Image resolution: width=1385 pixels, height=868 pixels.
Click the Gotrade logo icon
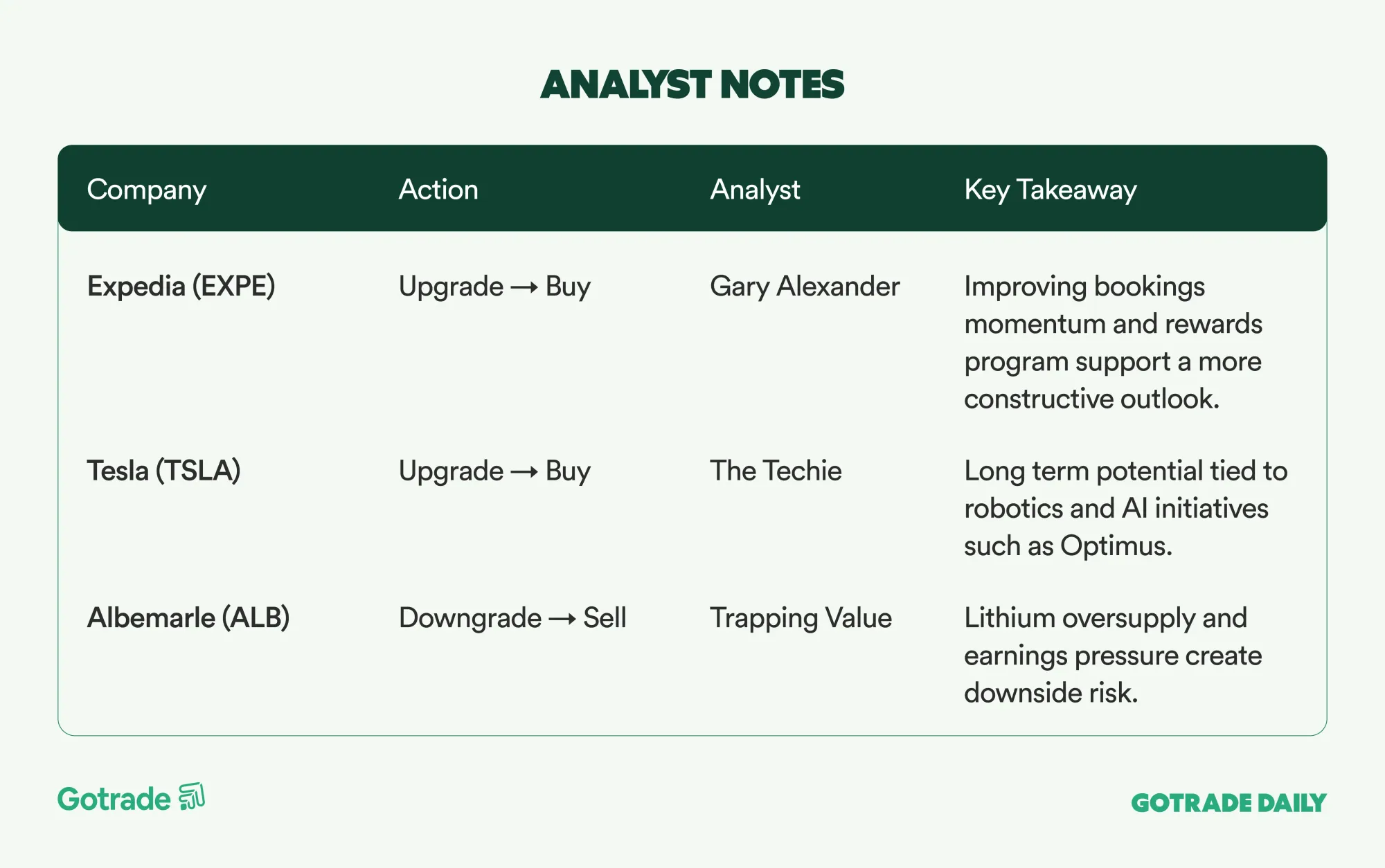click(192, 797)
